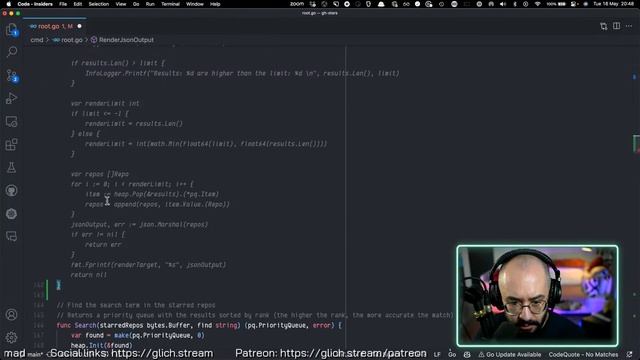
Task: Click the webcam overlay video
Action: point(537,296)
